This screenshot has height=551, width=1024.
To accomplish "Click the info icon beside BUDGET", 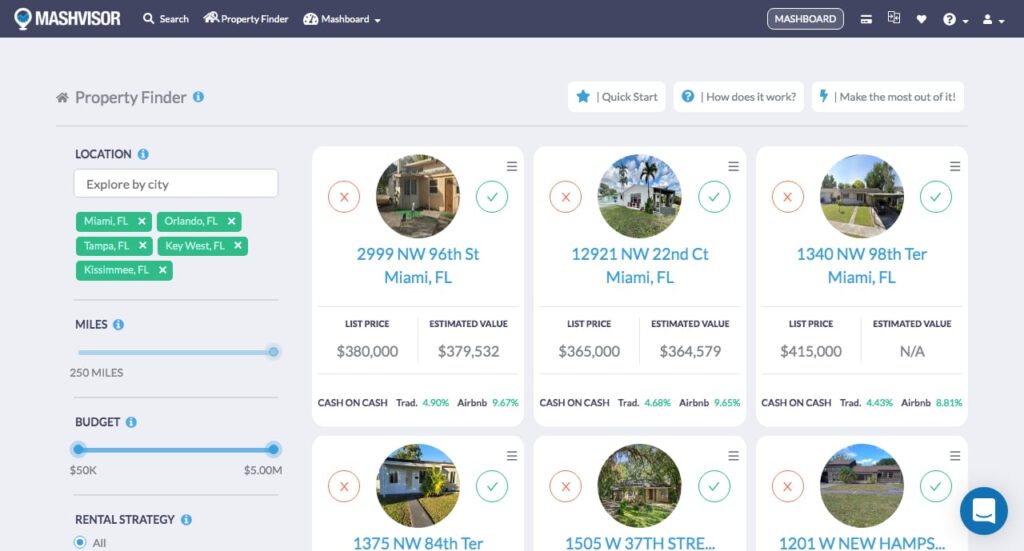I will click(x=131, y=422).
